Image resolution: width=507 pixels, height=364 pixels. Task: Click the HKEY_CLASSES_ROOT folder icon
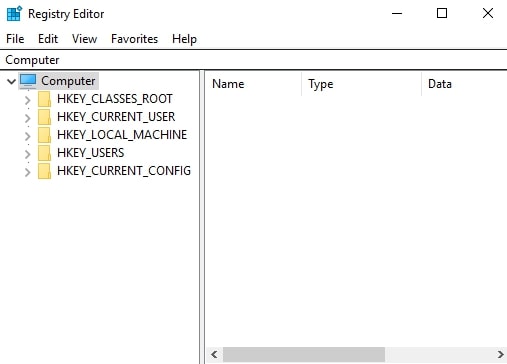point(44,99)
